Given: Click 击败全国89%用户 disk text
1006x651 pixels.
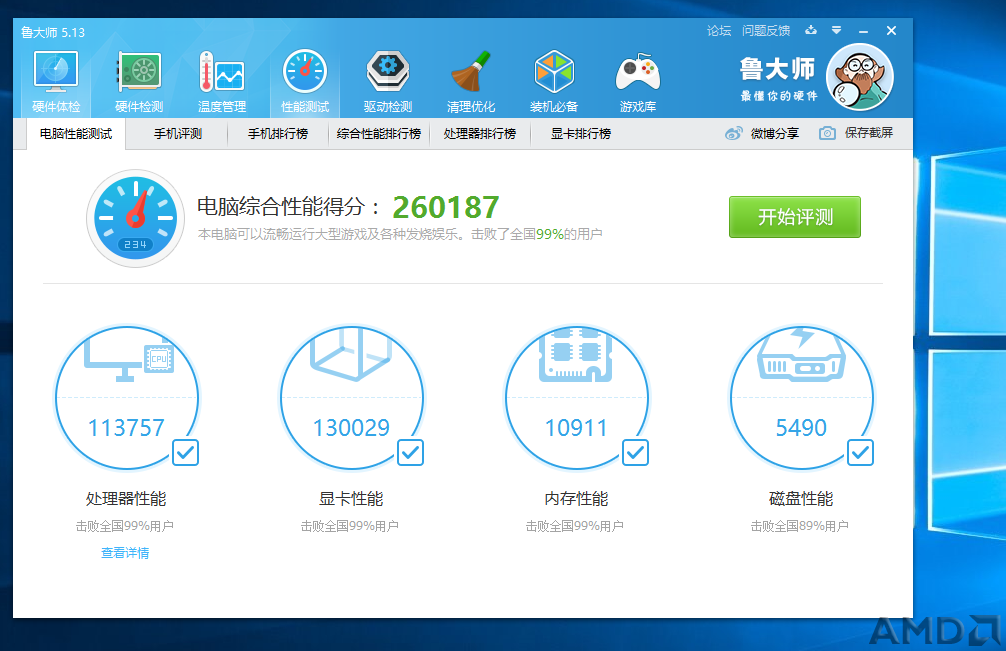Looking at the screenshot, I should pyautogui.click(x=799, y=526).
